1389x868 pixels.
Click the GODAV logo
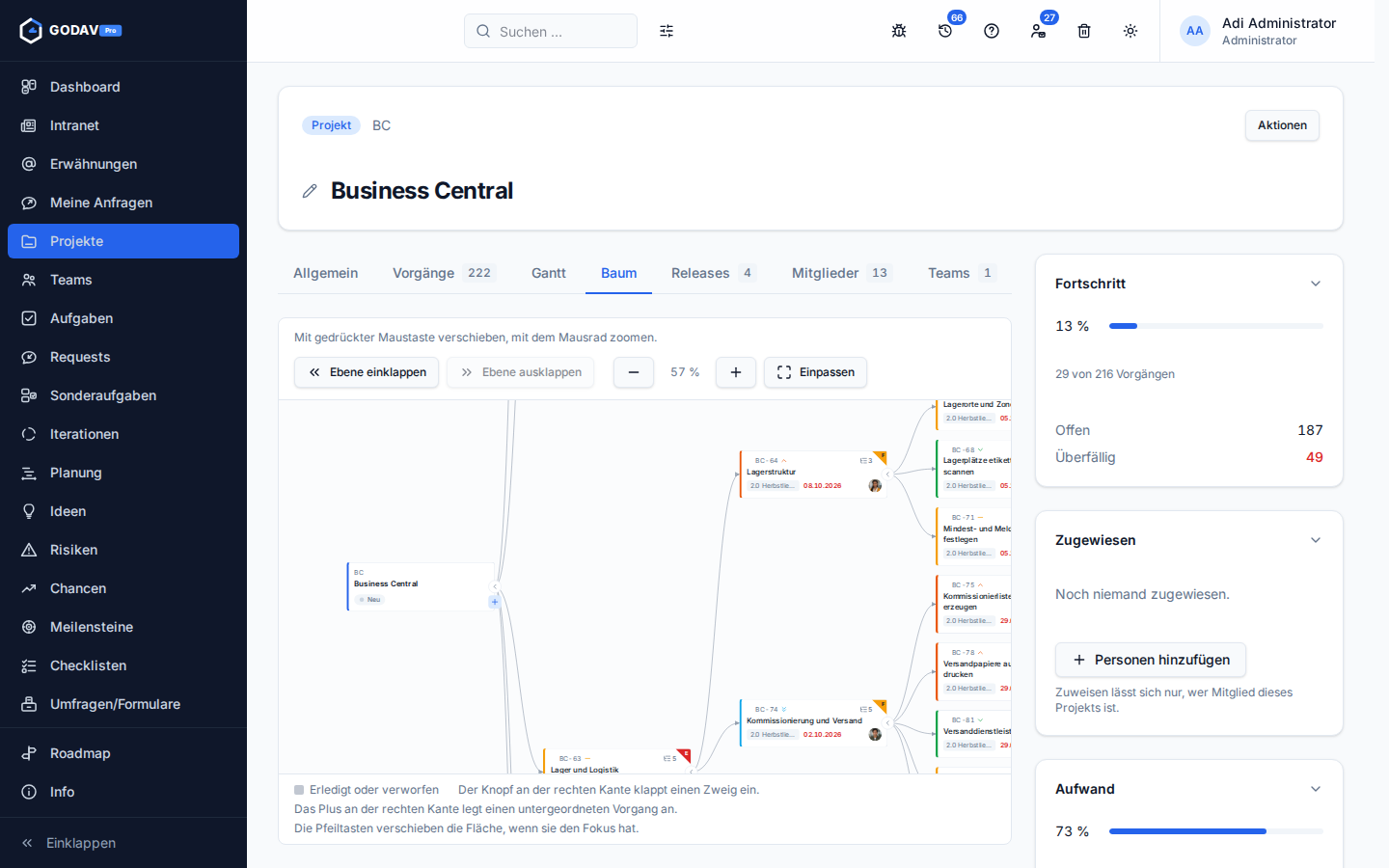70,31
